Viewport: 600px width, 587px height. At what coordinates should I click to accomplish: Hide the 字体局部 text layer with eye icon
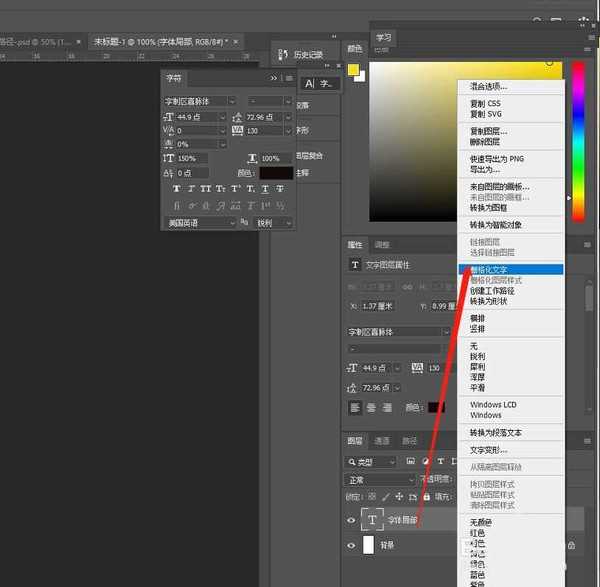point(351,520)
